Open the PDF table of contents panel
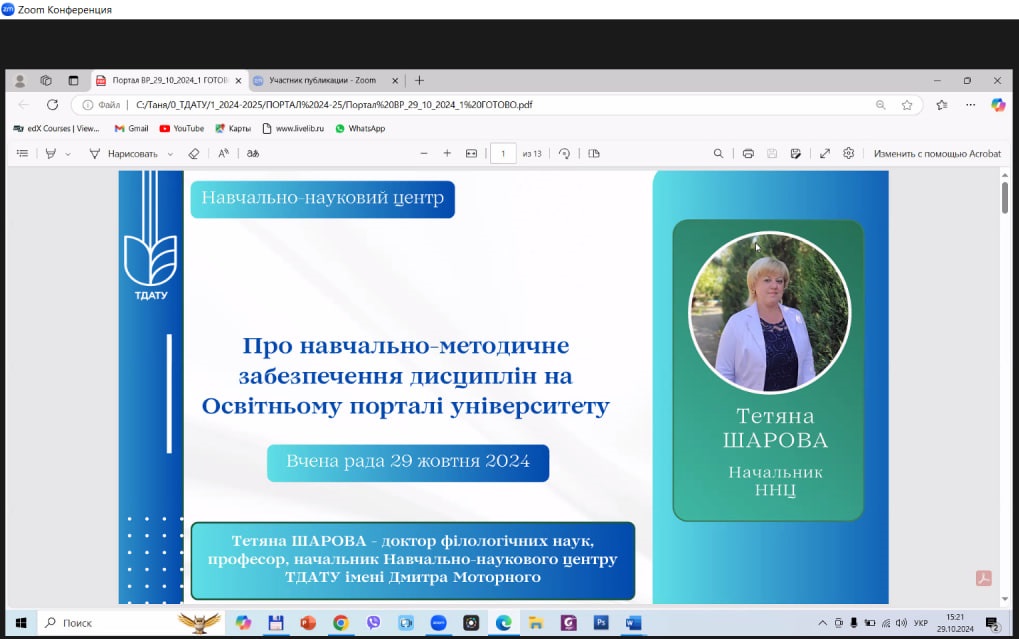The height and width of the screenshot is (639, 1019). pos(22,154)
